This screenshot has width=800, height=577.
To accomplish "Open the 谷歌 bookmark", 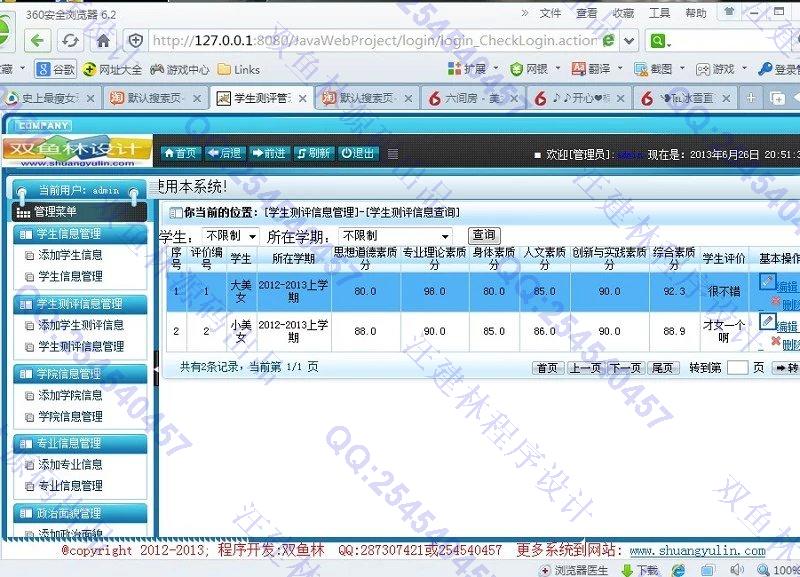I will [x=55, y=69].
